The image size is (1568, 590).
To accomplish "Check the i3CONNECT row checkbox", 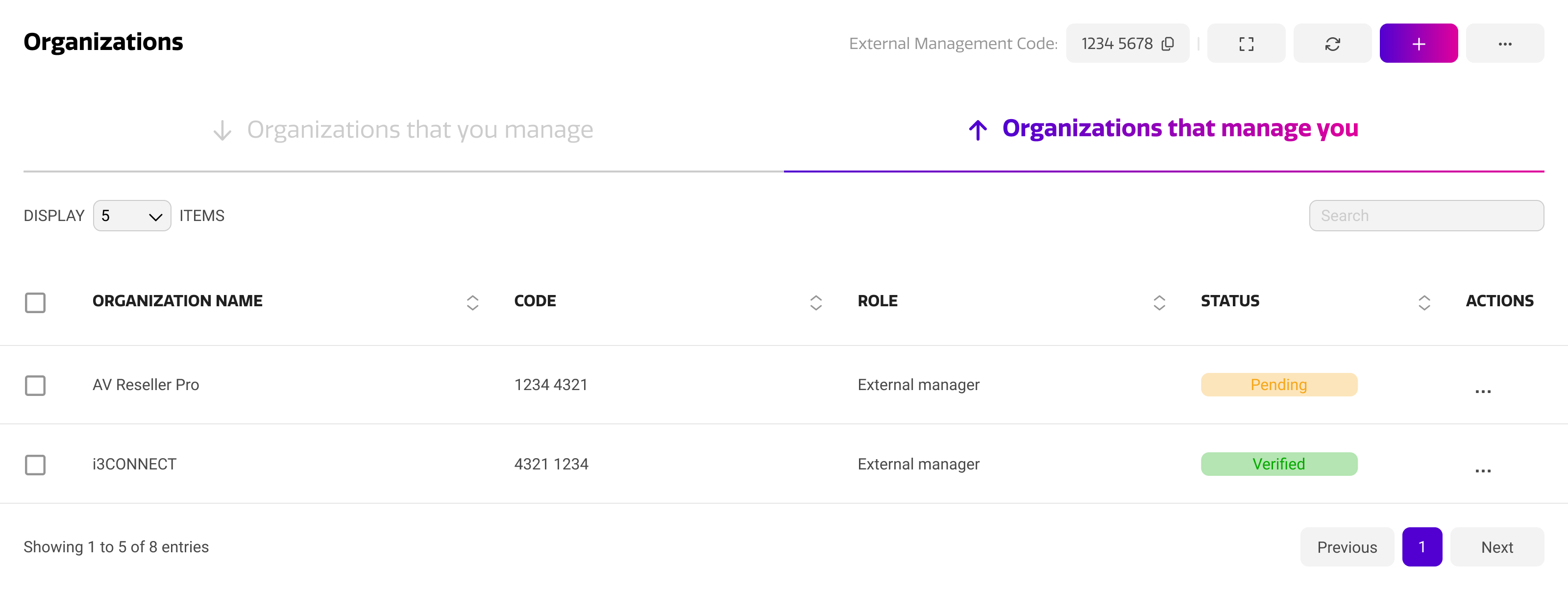I will pos(35,465).
